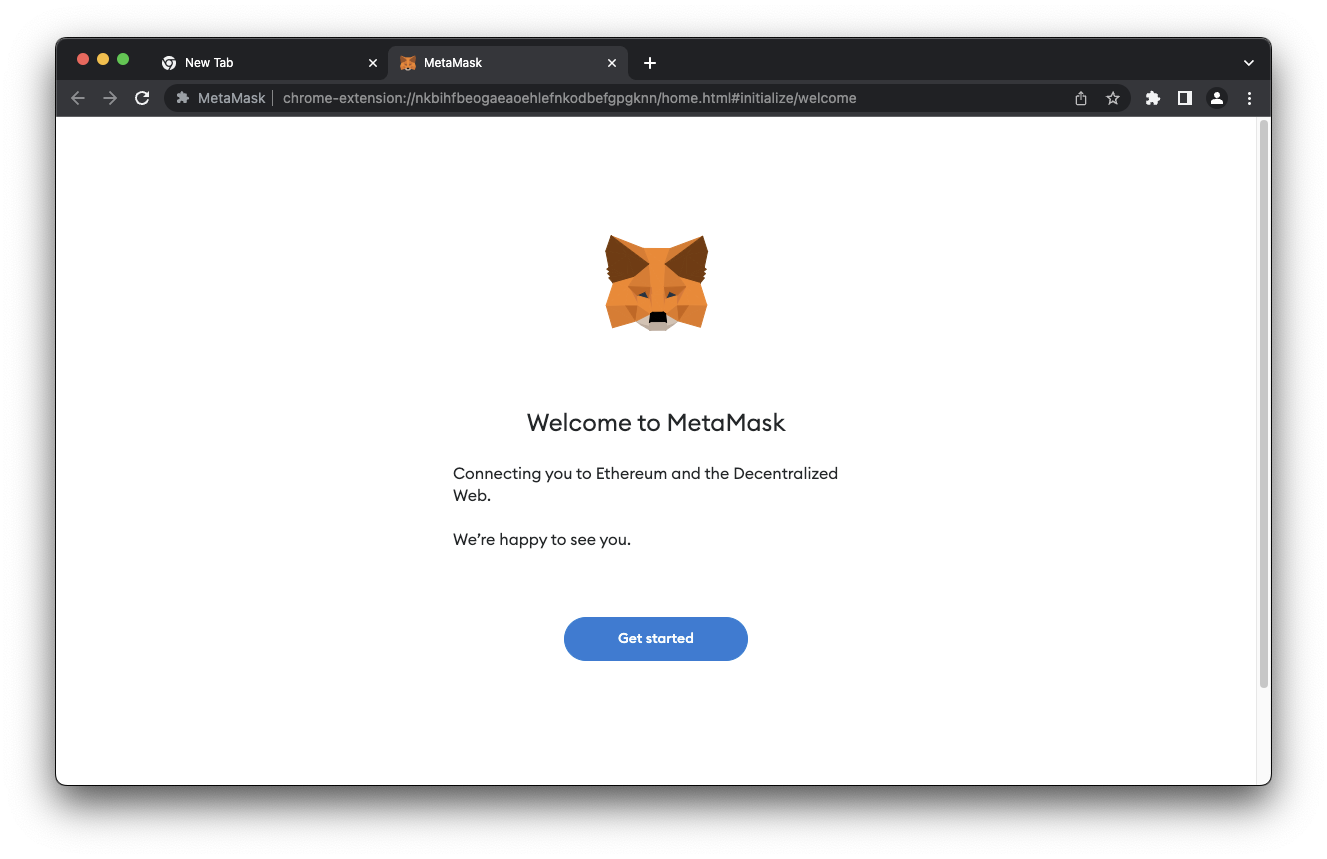
Task: Reload the page
Action: pyautogui.click(x=142, y=98)
